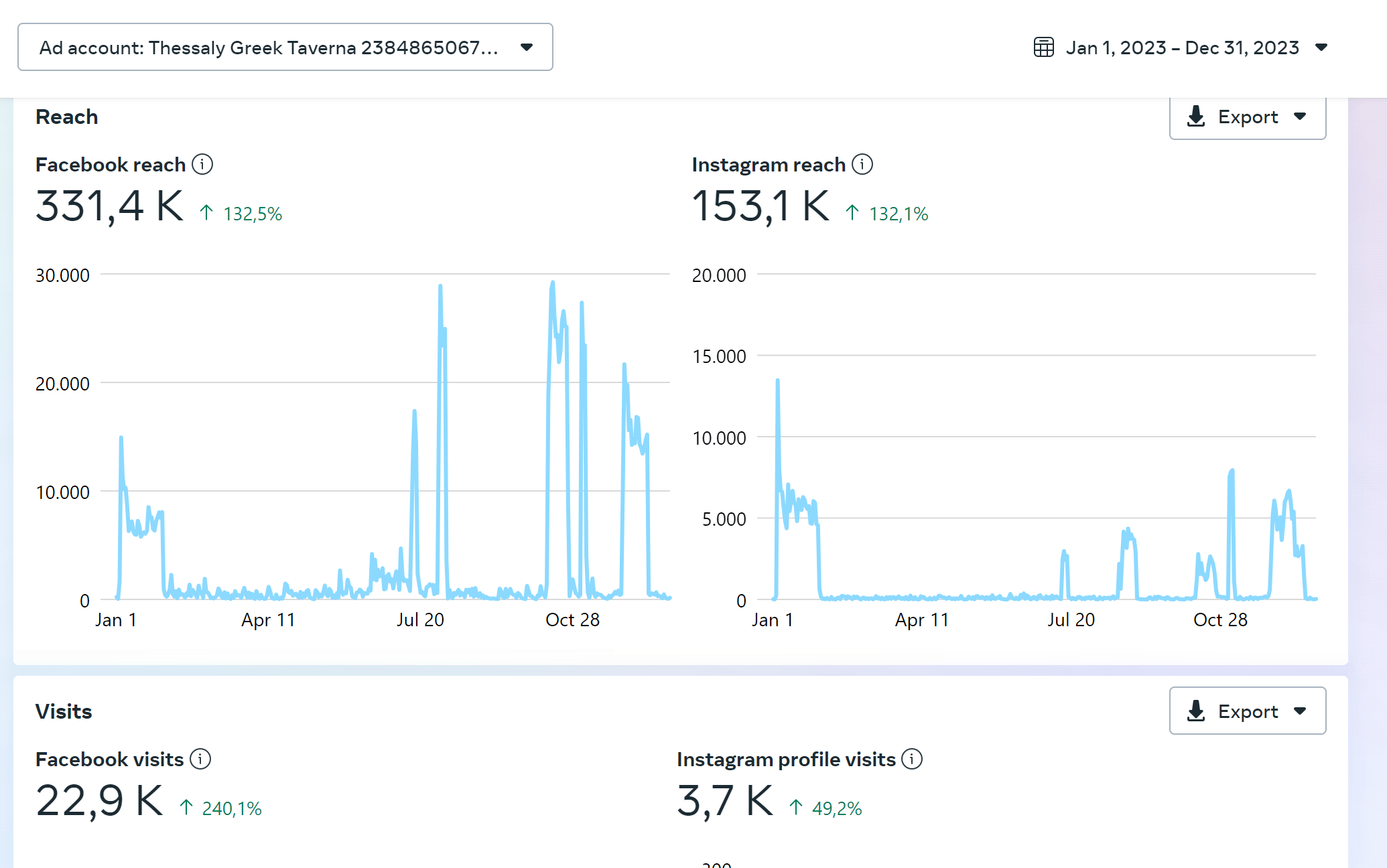This screenshot has height=868, width=1387.
Task: Click the 153,1 K Instagram reach value
Action: tap(761, 206)
